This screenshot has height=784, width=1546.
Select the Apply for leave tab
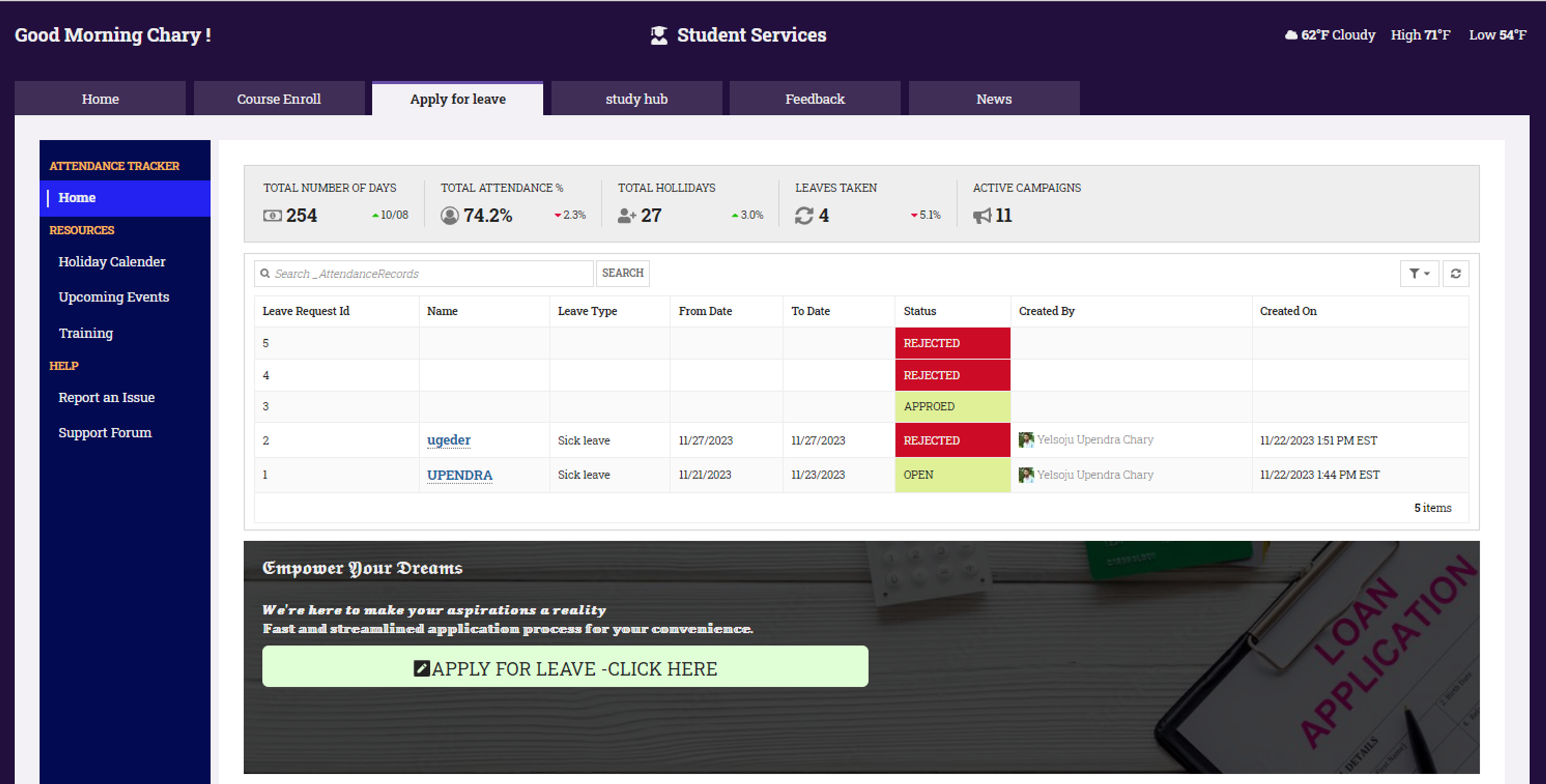click(x=457, y=98)
